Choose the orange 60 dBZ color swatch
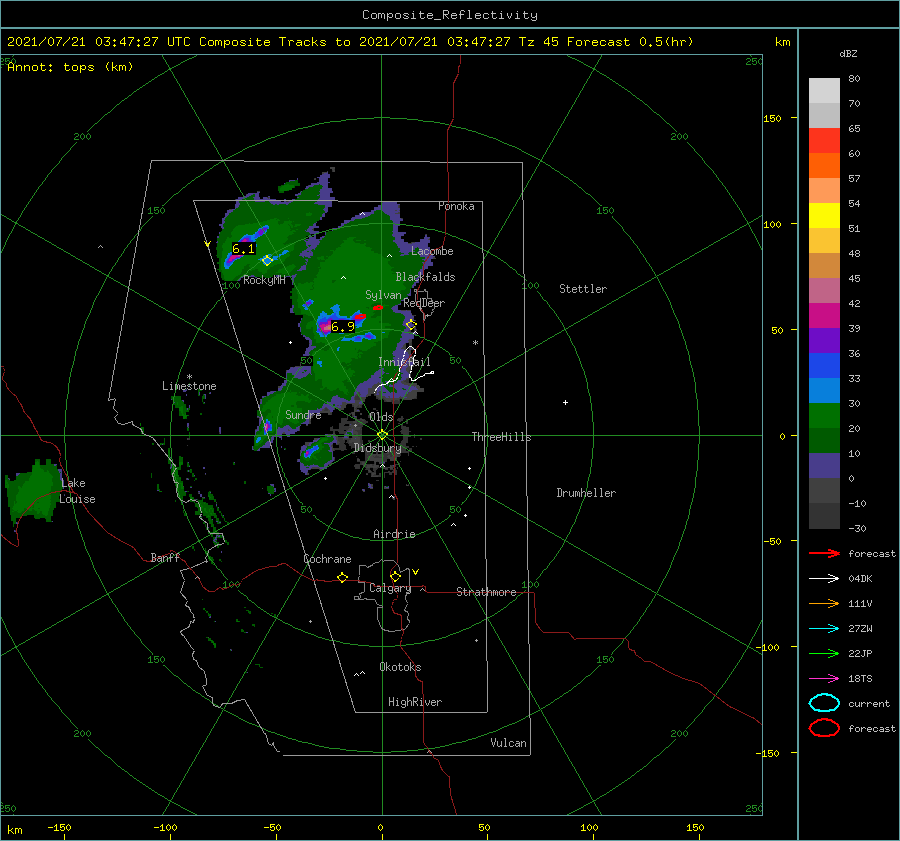Image resolution: width=900 pixels, height=841 pixels. click(824, 165)
